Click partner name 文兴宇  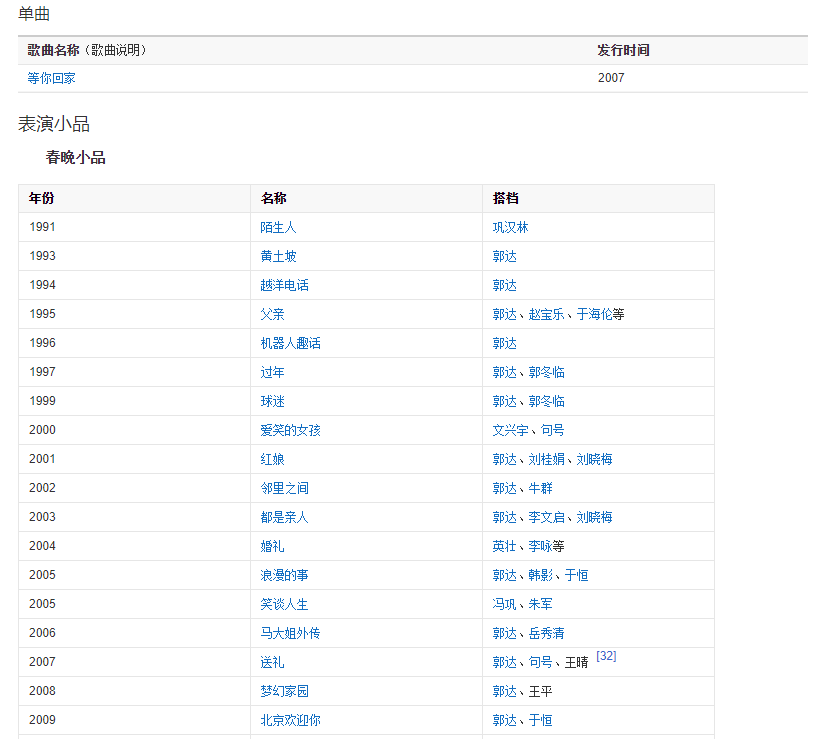coord(510,430)
